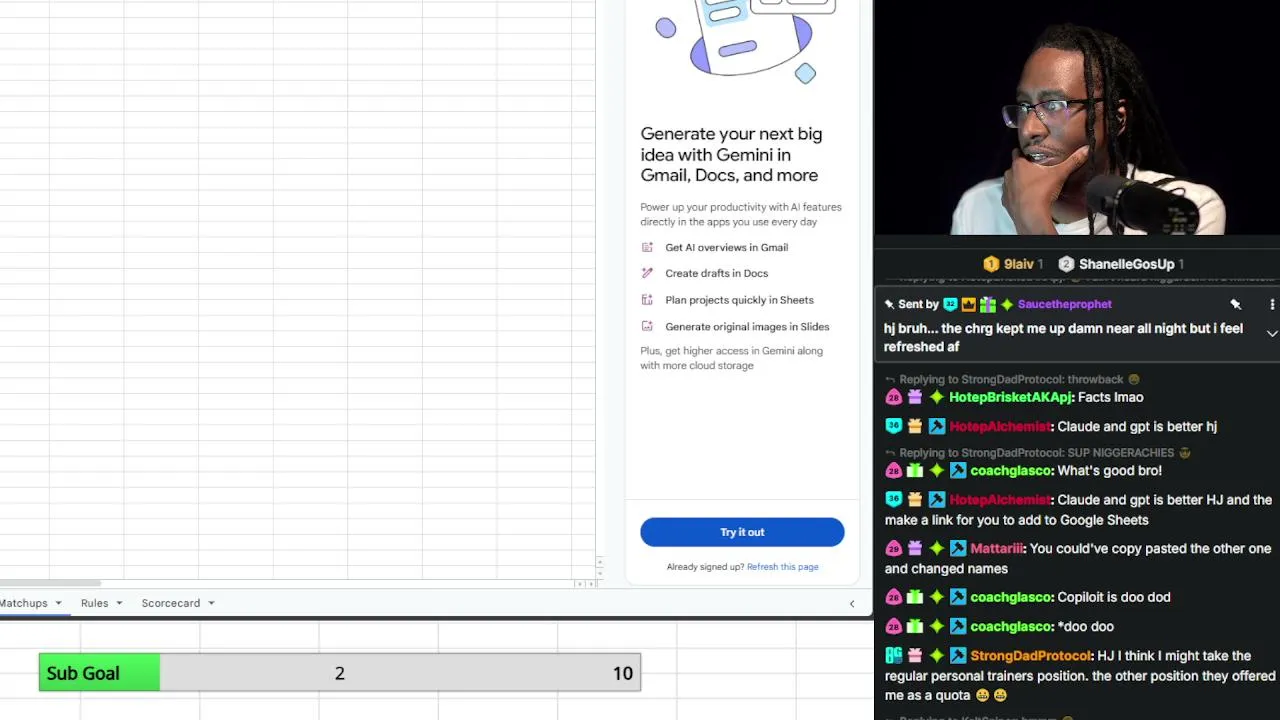
Task: Switch to the Scorecard sheet tab
Action: click(x=171, y=603)
